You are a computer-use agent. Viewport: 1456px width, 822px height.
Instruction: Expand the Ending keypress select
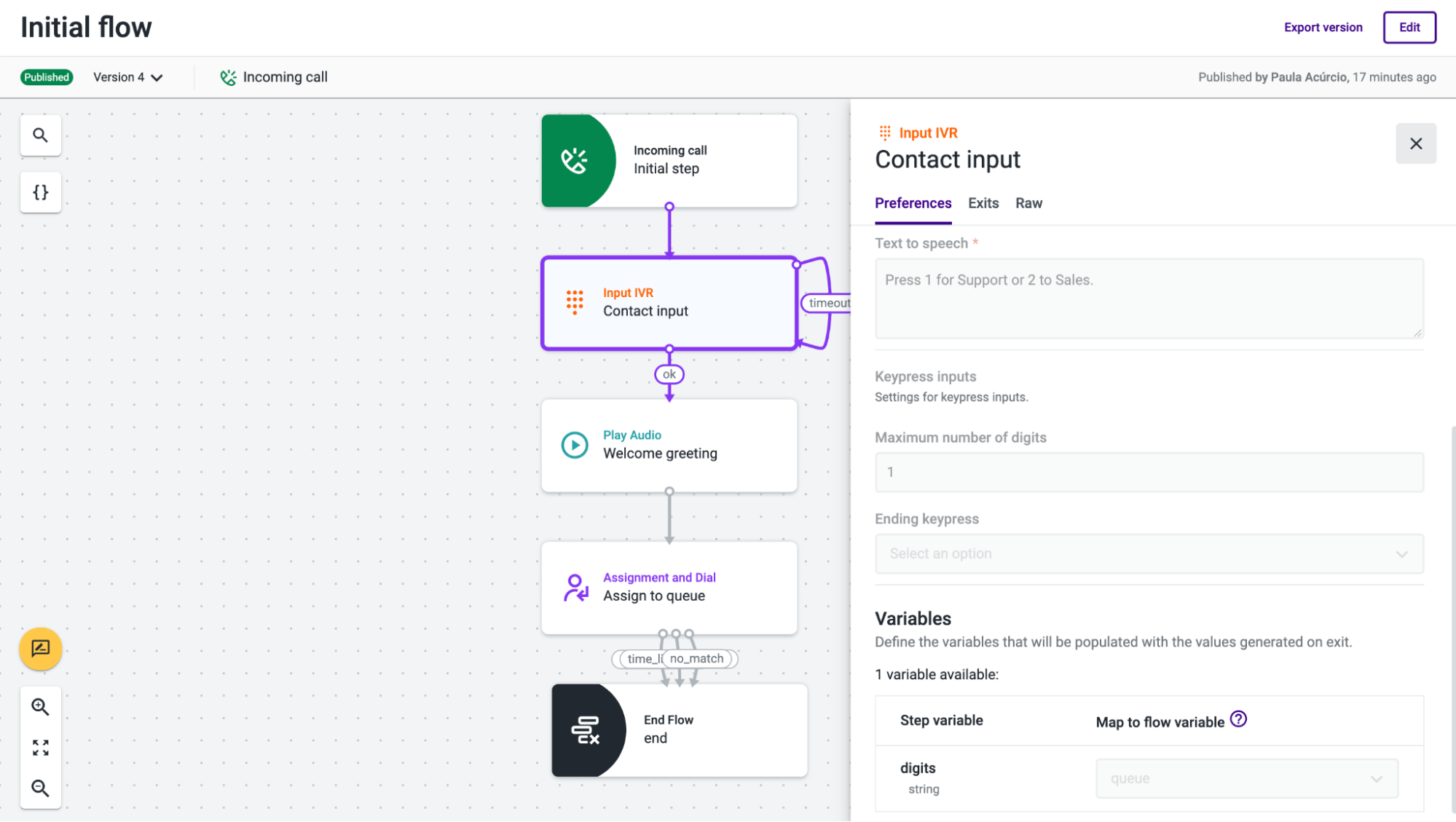click(x=1149, y=554)
